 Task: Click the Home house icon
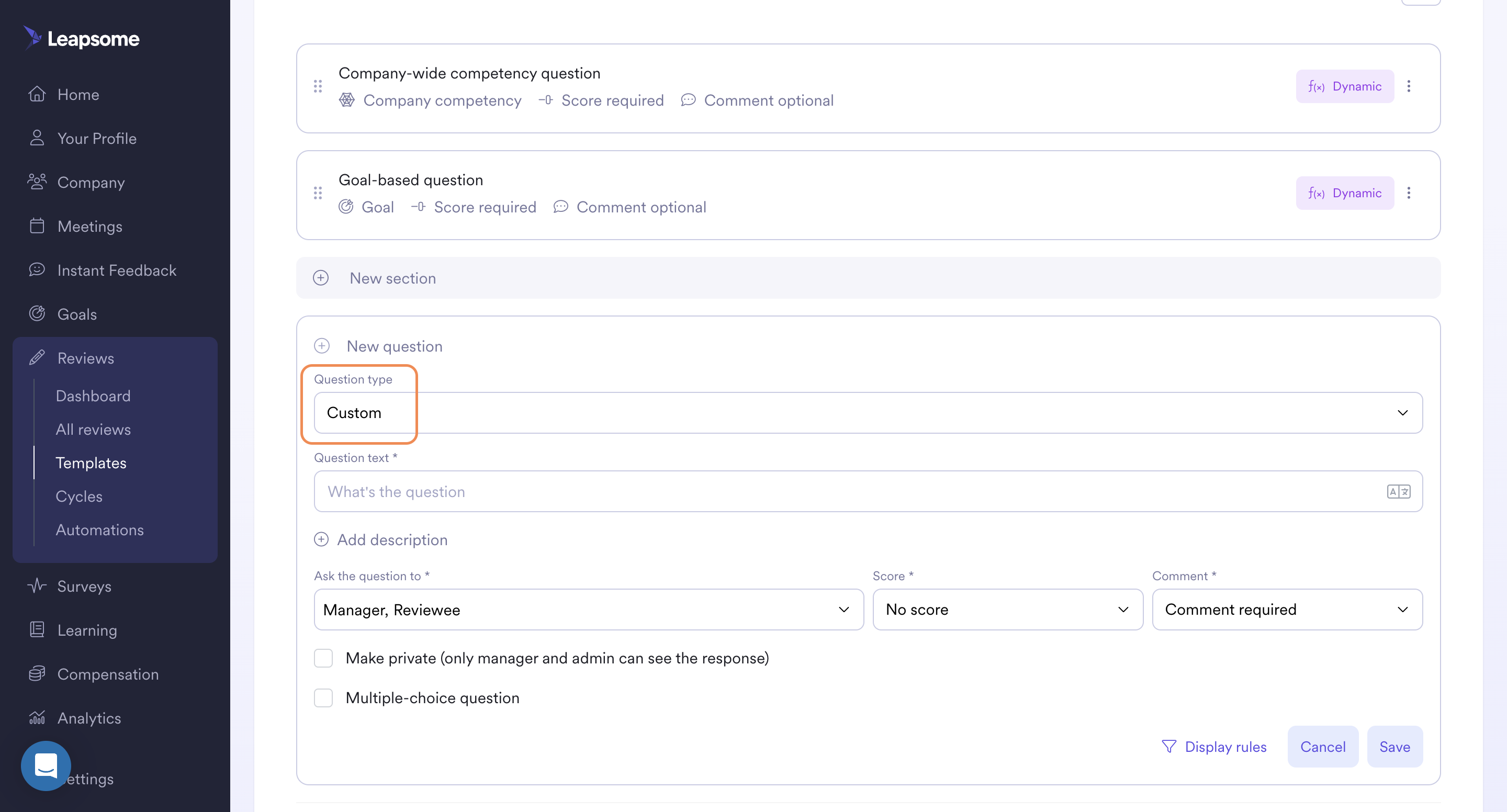pyautogui.click(x=37, y=94)
